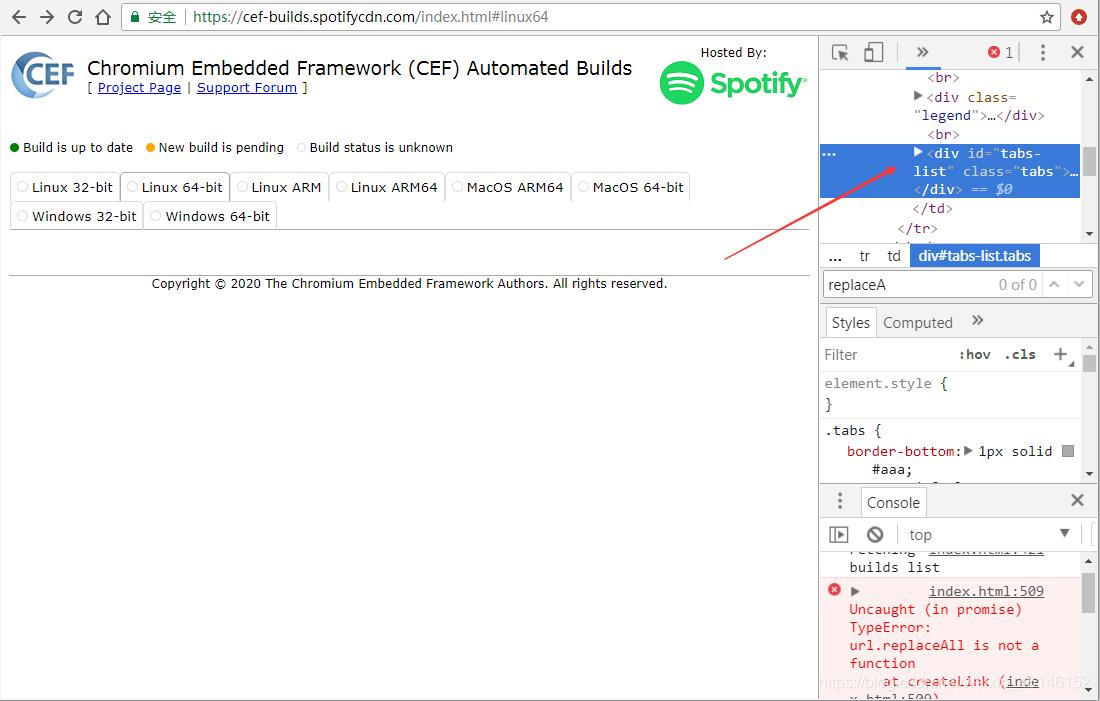
Task: Select the closing td tag line
Action: pyautogui.click(x=932, y=208)
